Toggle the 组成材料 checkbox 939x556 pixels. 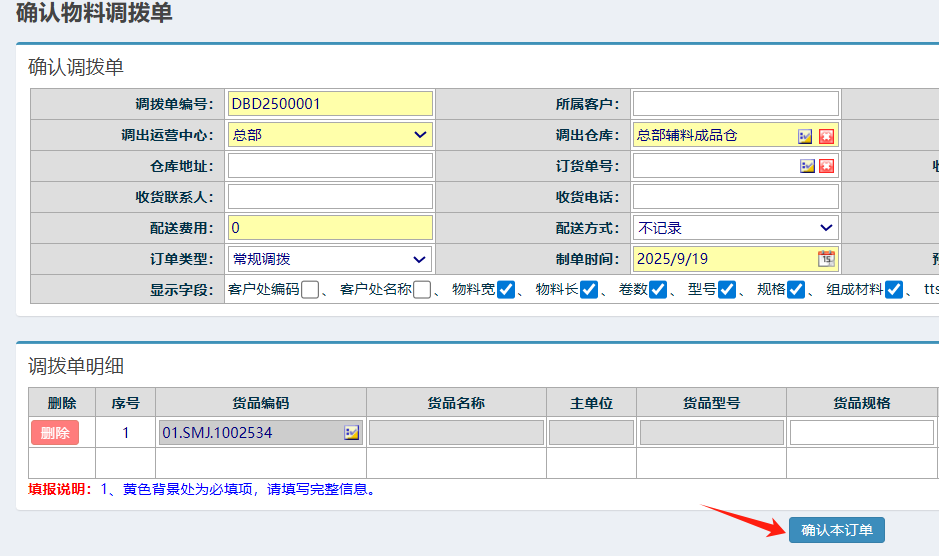click(x=894, y=290)
